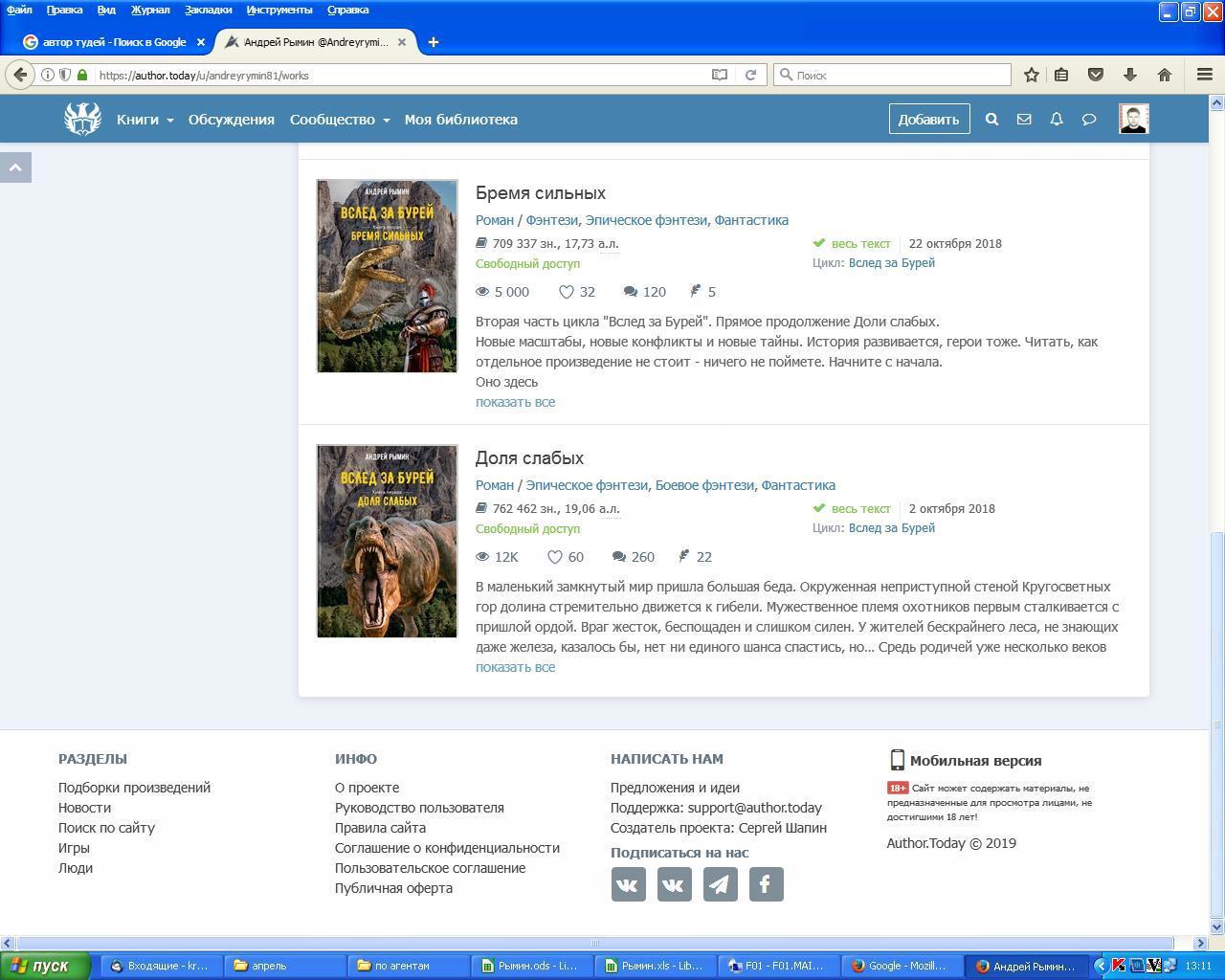Like the book Доля слабых
1225x980 pixels.
555,557
